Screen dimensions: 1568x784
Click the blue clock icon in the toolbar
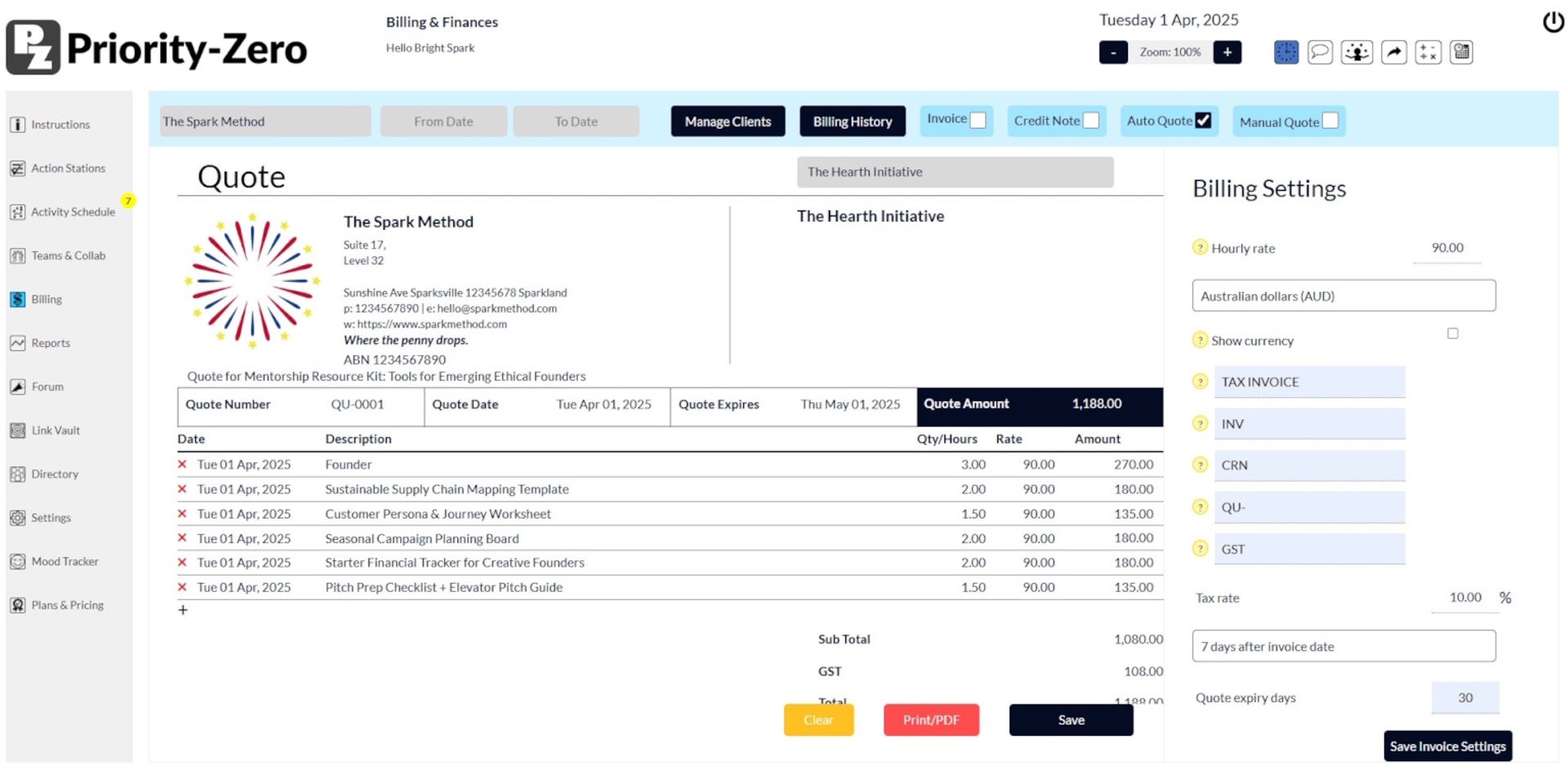click(1285, 52)
